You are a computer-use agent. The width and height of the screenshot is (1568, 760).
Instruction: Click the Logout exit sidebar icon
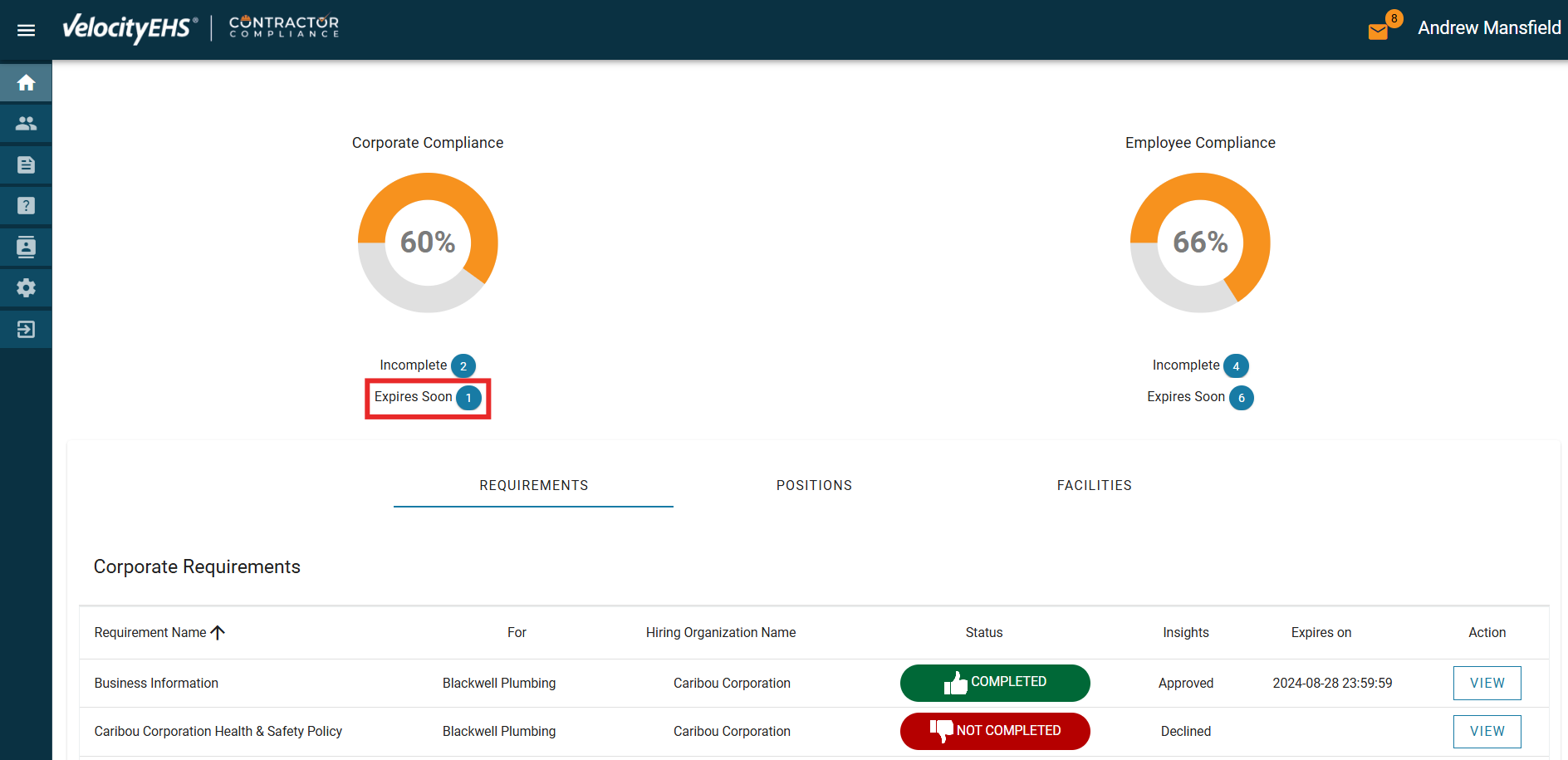tap(26, 330)
